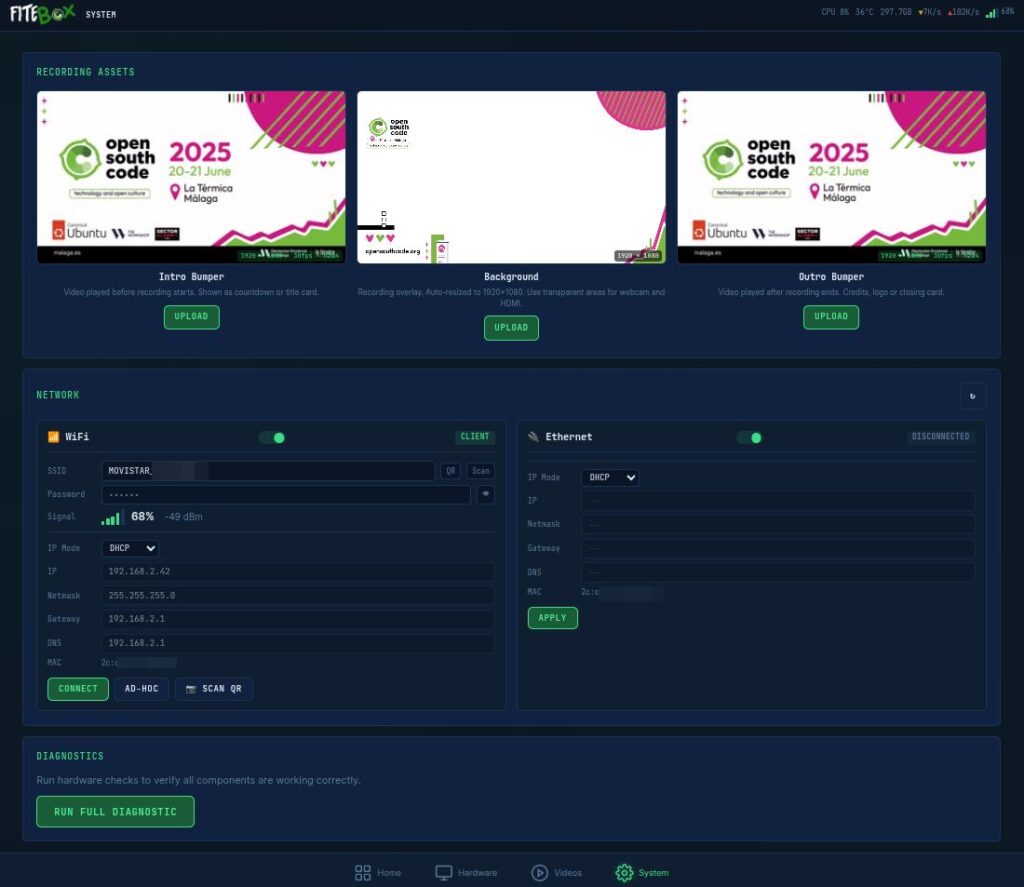The width and height of the screenshot is (1024, 887).
Task: Open Home from bottom navigation
Action: (377, 873)
